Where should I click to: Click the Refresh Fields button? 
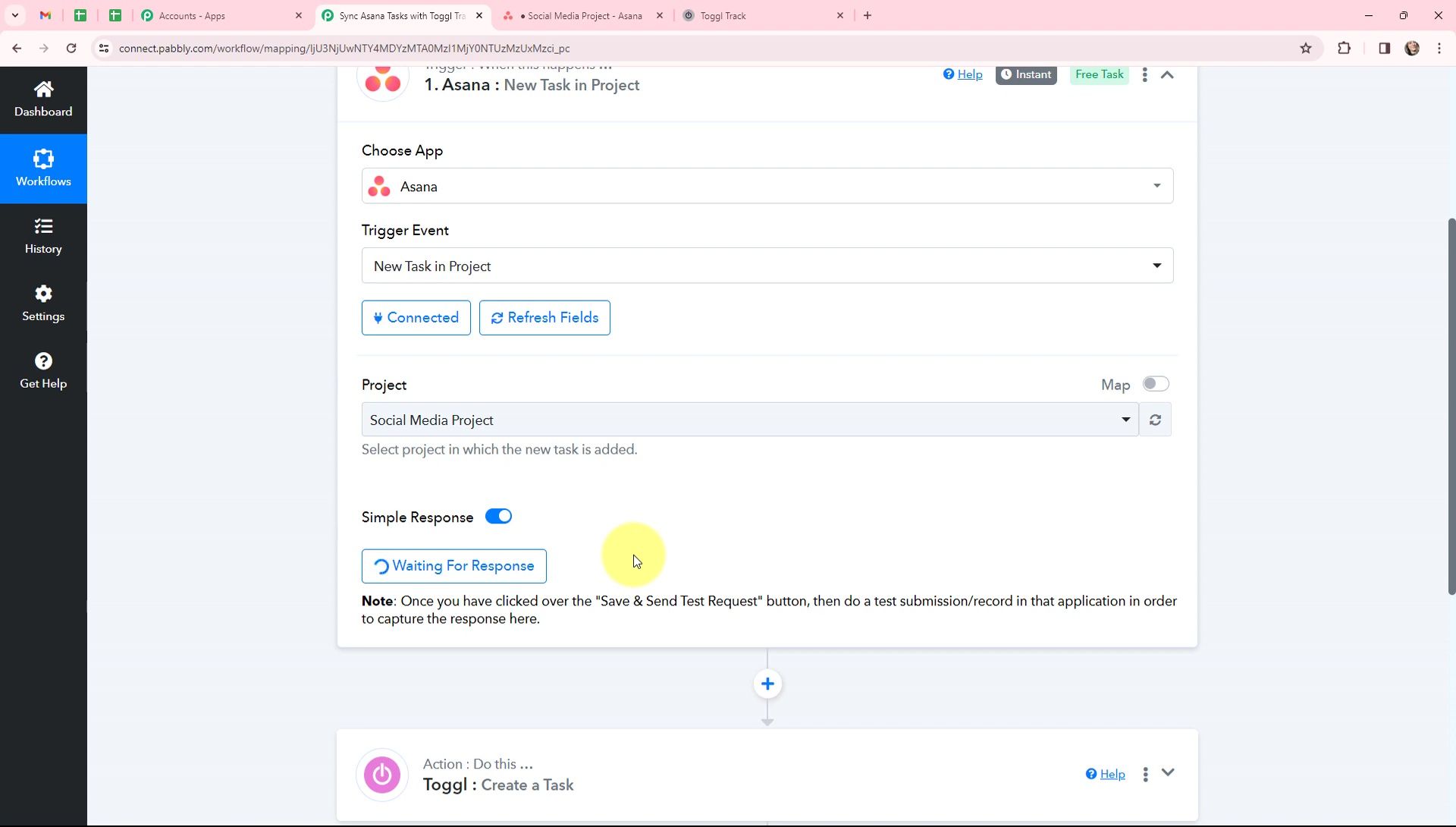(x=544, y=318)
